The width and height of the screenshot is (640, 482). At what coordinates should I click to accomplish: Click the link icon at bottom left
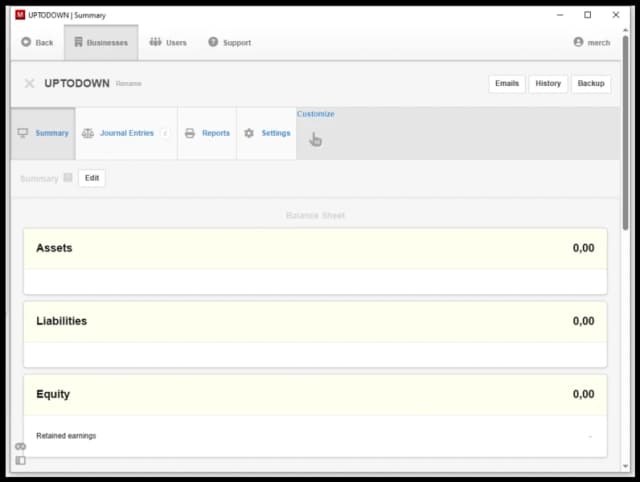[x=20, y=446]
